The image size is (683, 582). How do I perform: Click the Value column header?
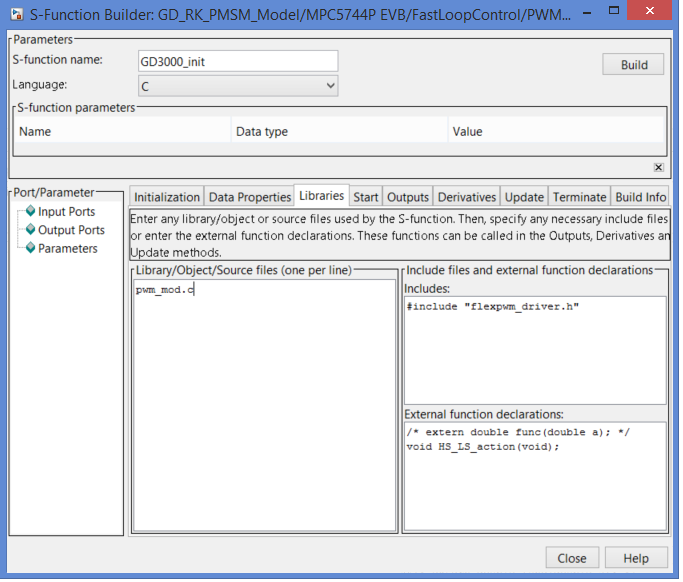pos(556,131)
